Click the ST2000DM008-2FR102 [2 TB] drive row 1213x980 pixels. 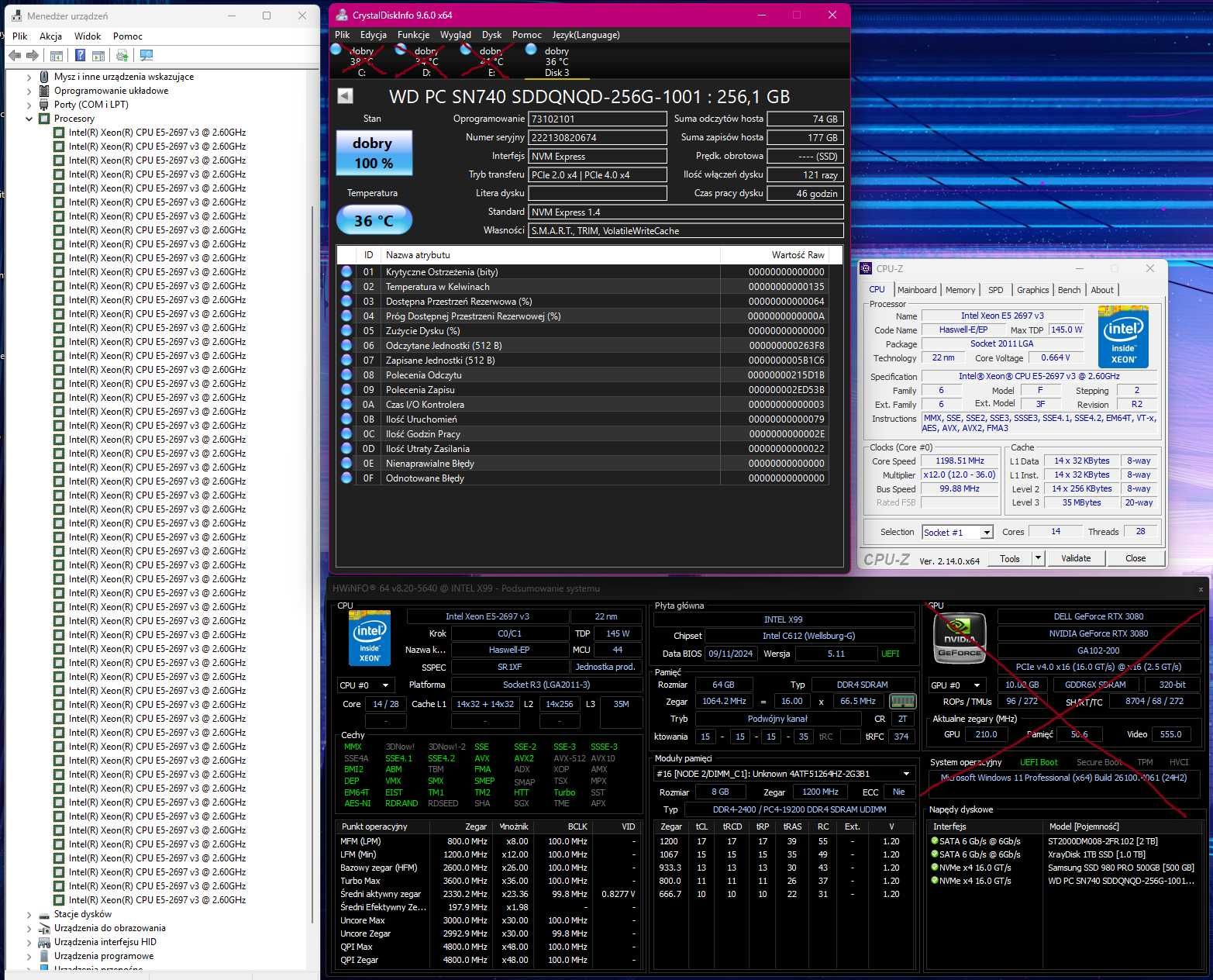click(1065, 841)
